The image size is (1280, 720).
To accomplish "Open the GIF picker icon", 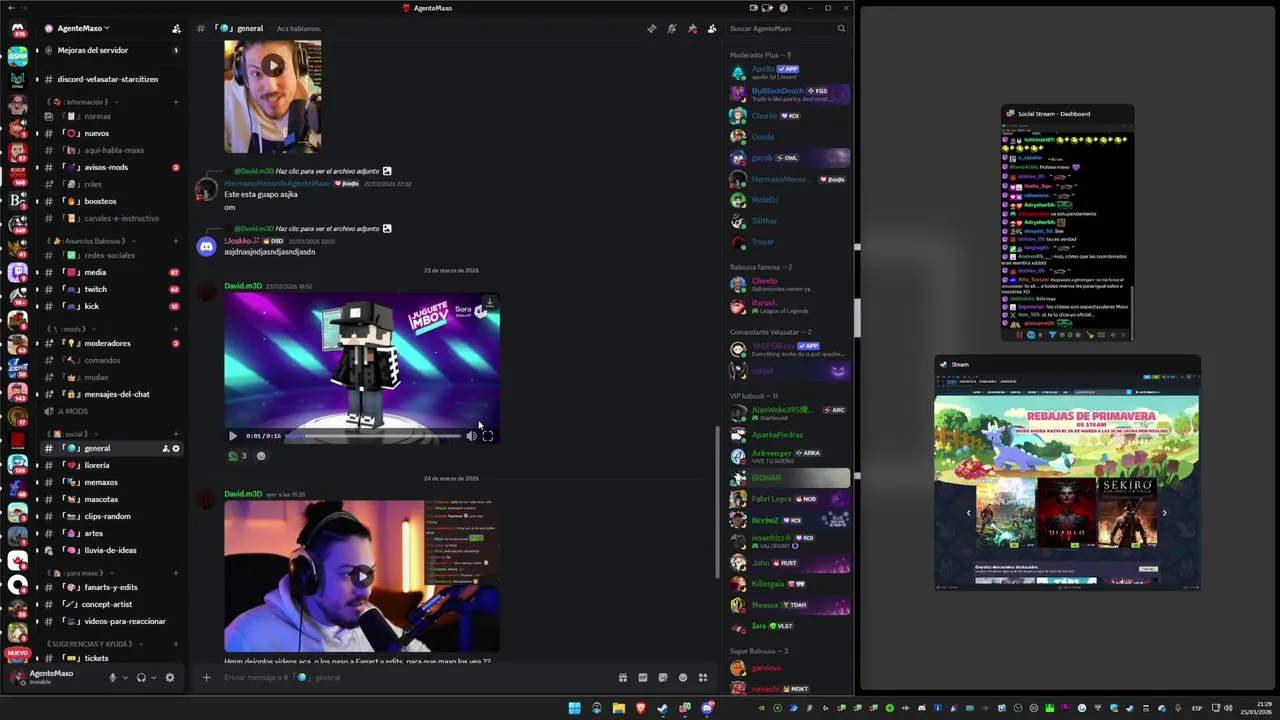I will pos(642,677).
